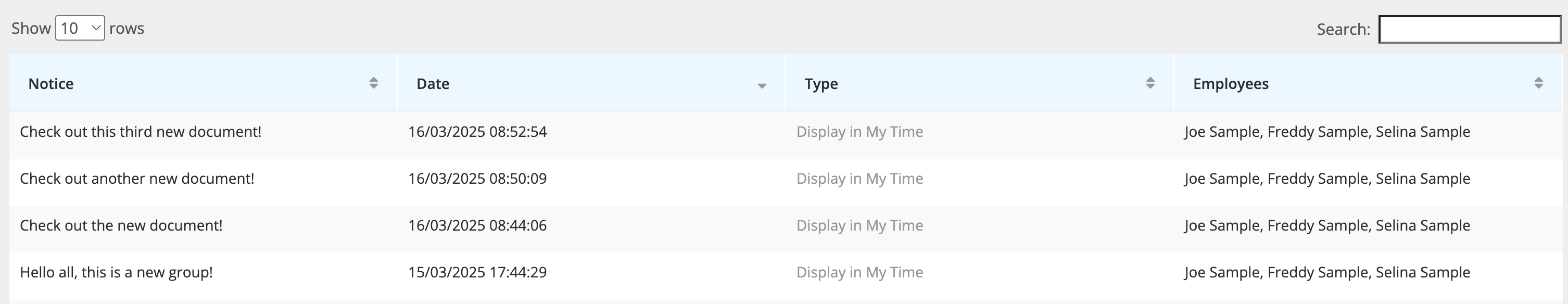1568x304 pixels.
Task: Open the rows-per-page dropdown
Action: click(x=80, y=29)
